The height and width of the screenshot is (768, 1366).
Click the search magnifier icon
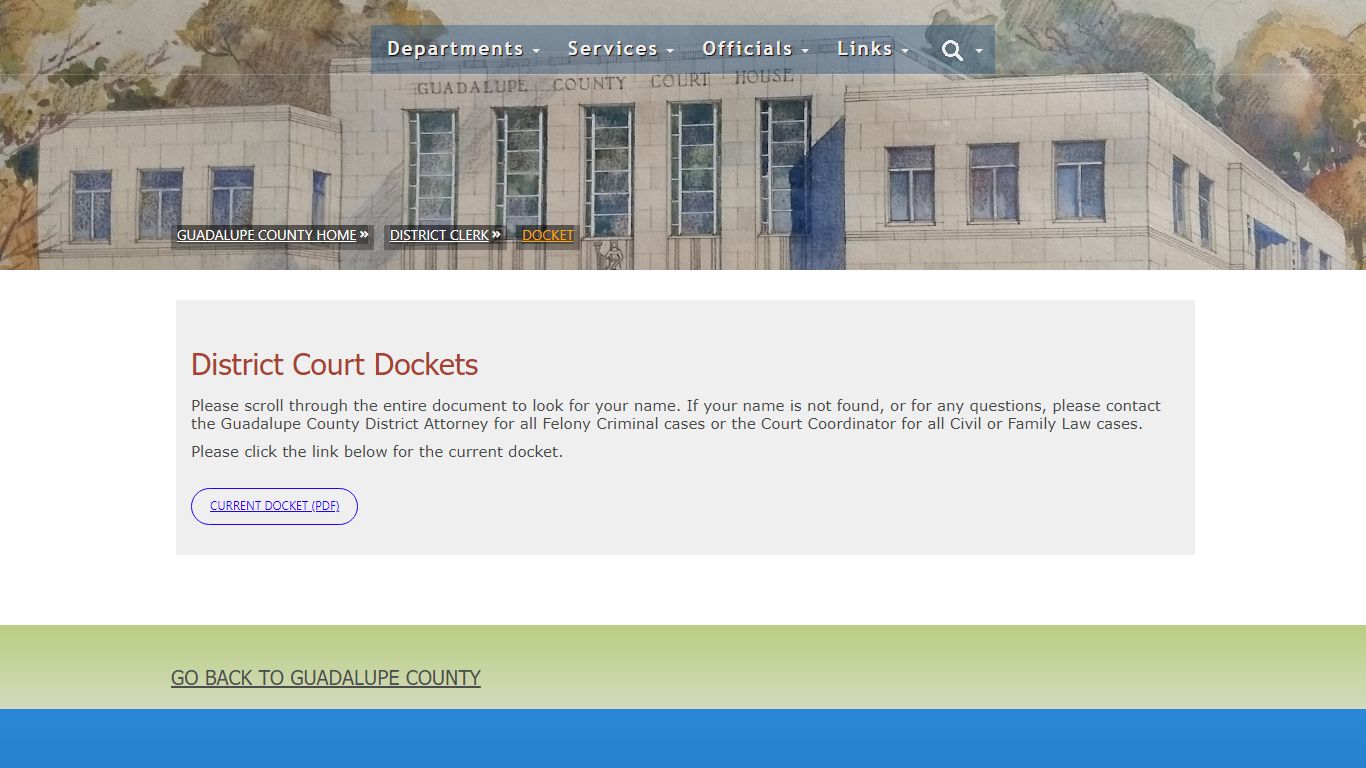[952, 50]
